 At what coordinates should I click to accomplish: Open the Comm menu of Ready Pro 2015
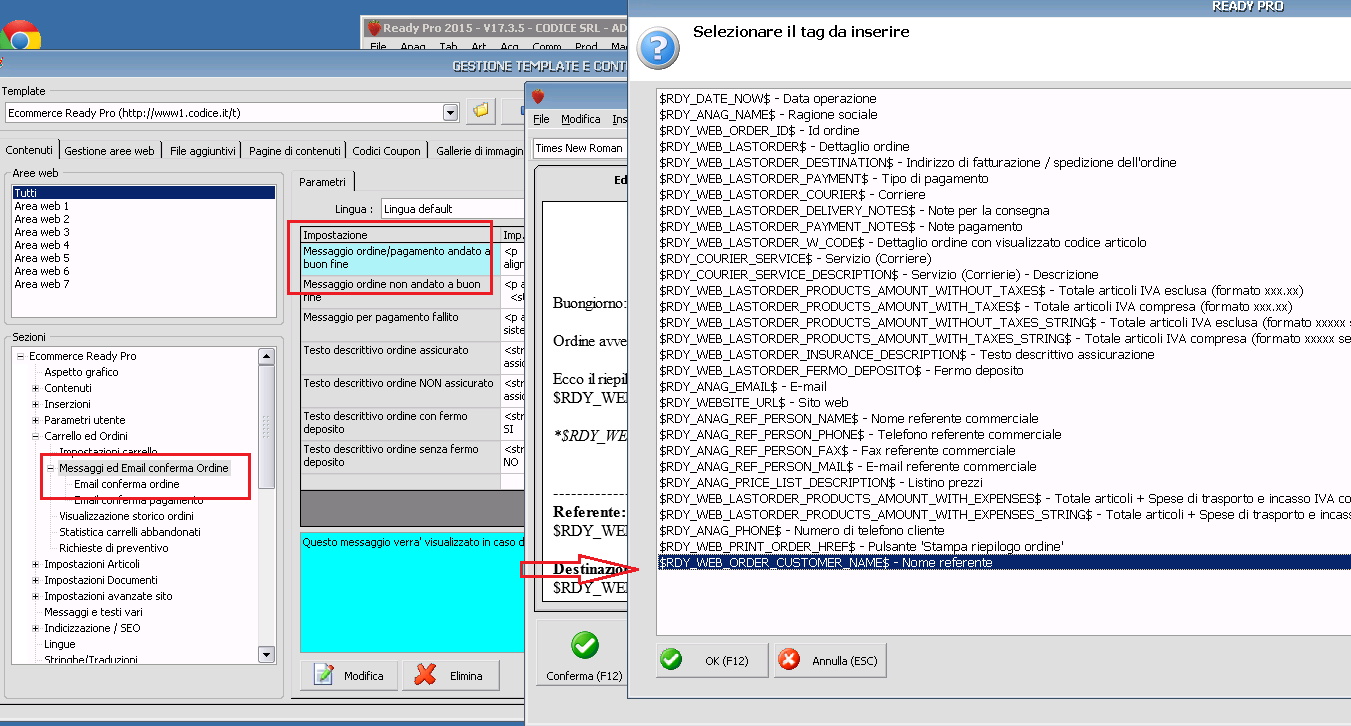pyautogui.click(x=546, y=47)
